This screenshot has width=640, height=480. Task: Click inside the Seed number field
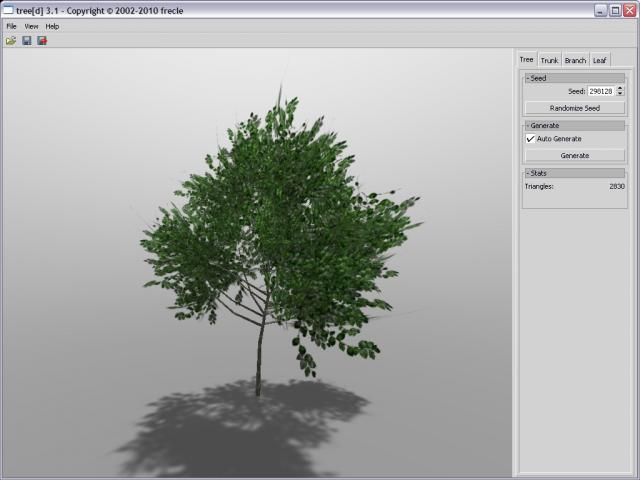point(600,91)
